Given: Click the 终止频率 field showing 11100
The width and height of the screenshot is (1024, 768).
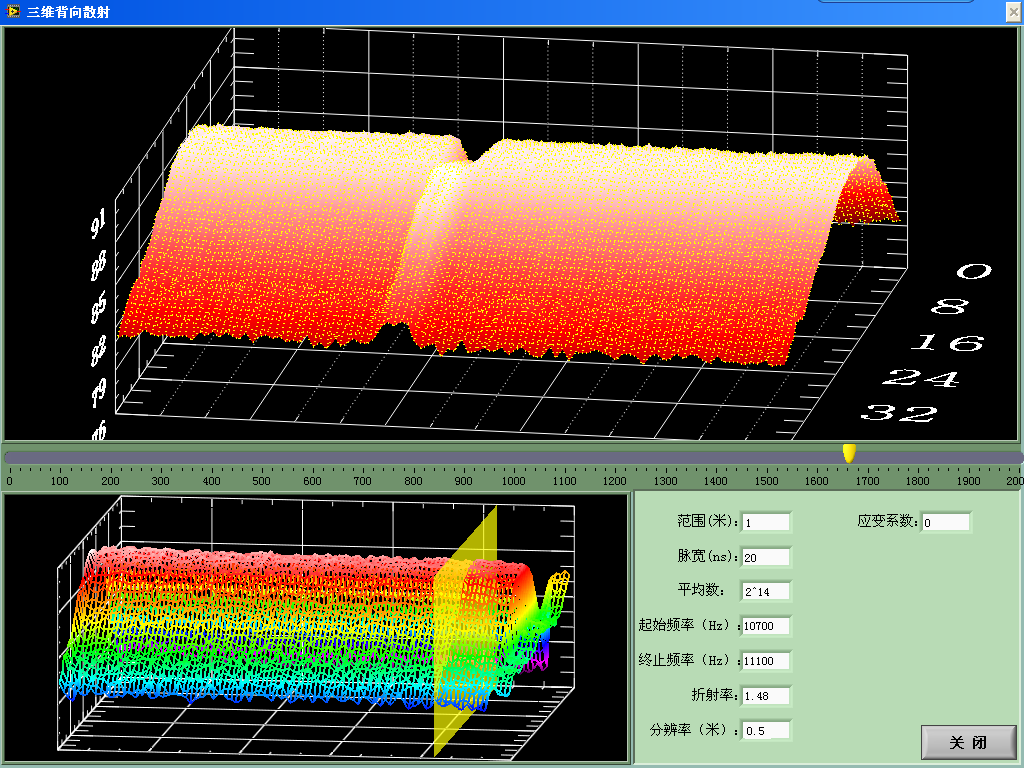Looking at the screenshot, I should [766, 661].
